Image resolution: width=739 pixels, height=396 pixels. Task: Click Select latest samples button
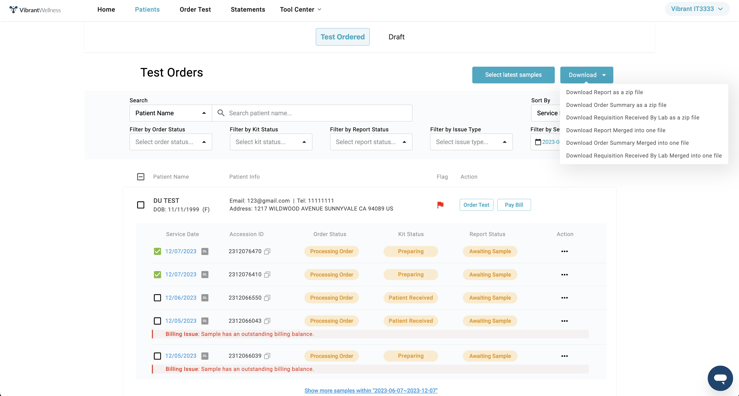[513, 75]
